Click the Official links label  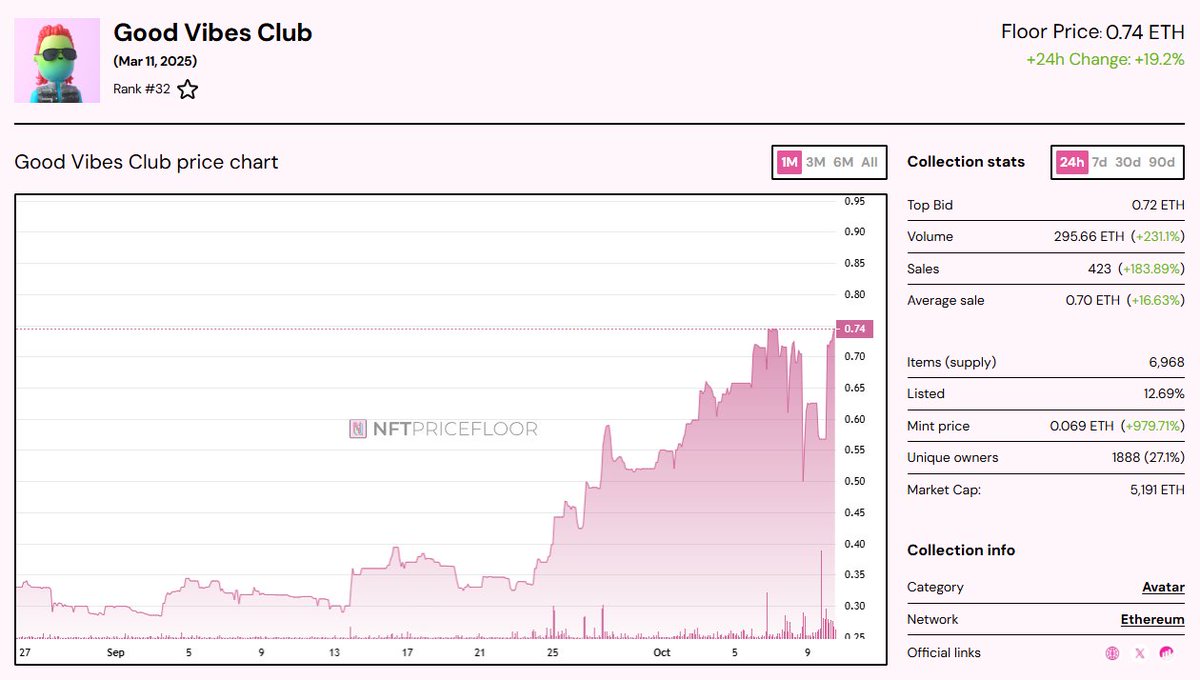(944, 653)
